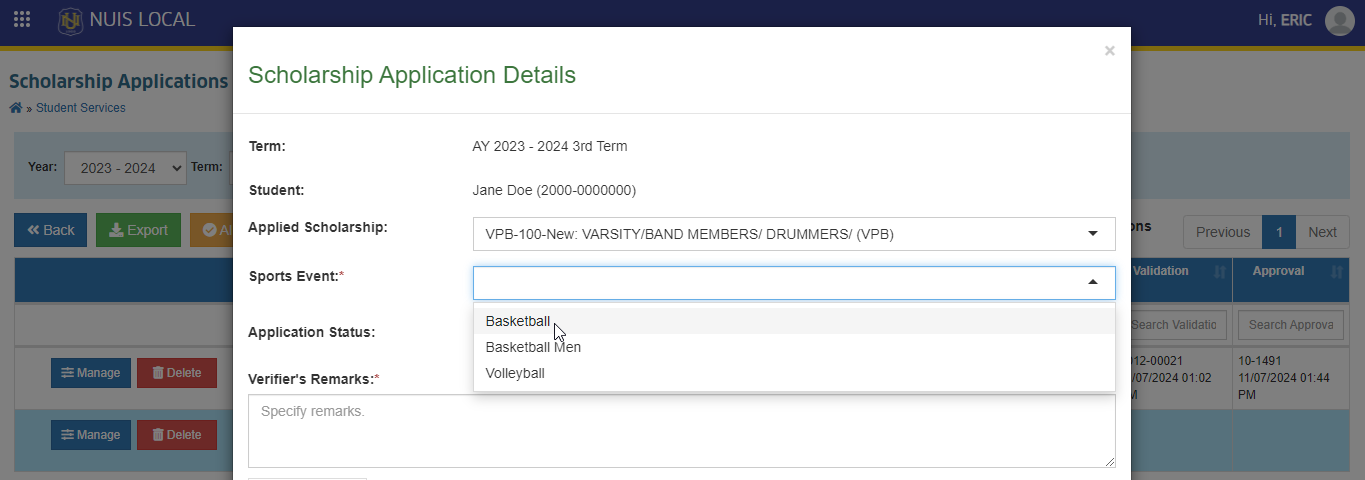Collapse the Sports Event dropdown arrow
1365x480 pixels.
[x=1093, y=283]
